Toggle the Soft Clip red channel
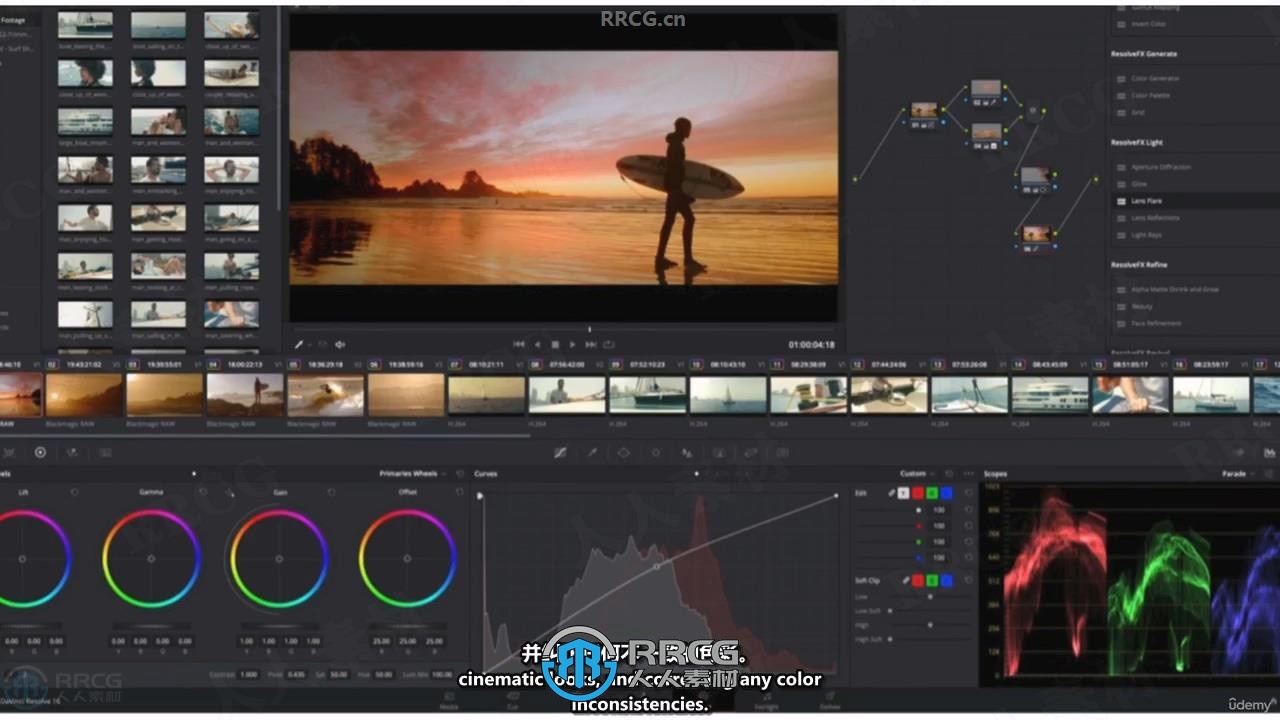Screen dimensions: 1280x720 918,580
